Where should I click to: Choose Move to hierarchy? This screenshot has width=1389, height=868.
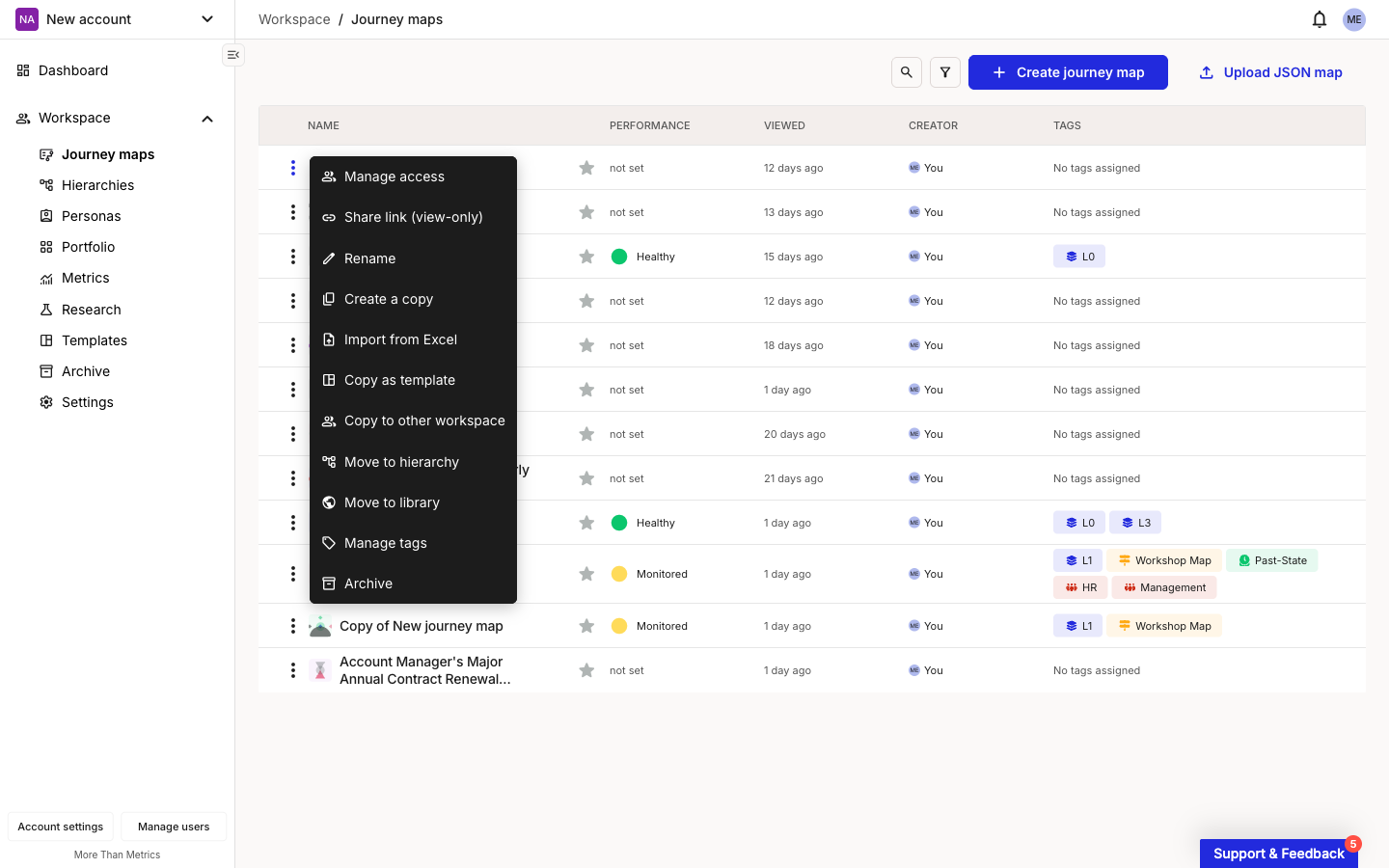tap(413, 462)
